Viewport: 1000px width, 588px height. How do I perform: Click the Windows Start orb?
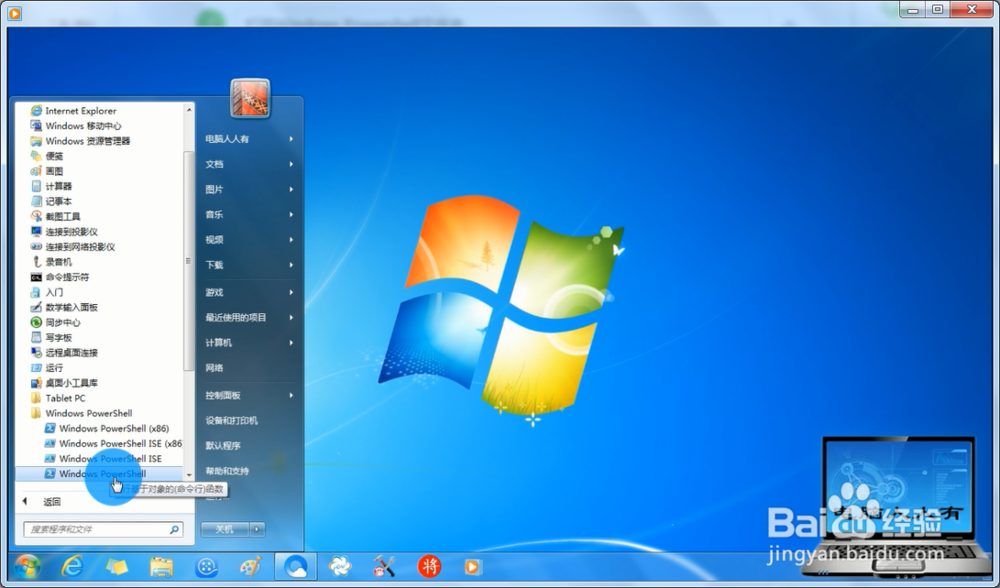27,566
